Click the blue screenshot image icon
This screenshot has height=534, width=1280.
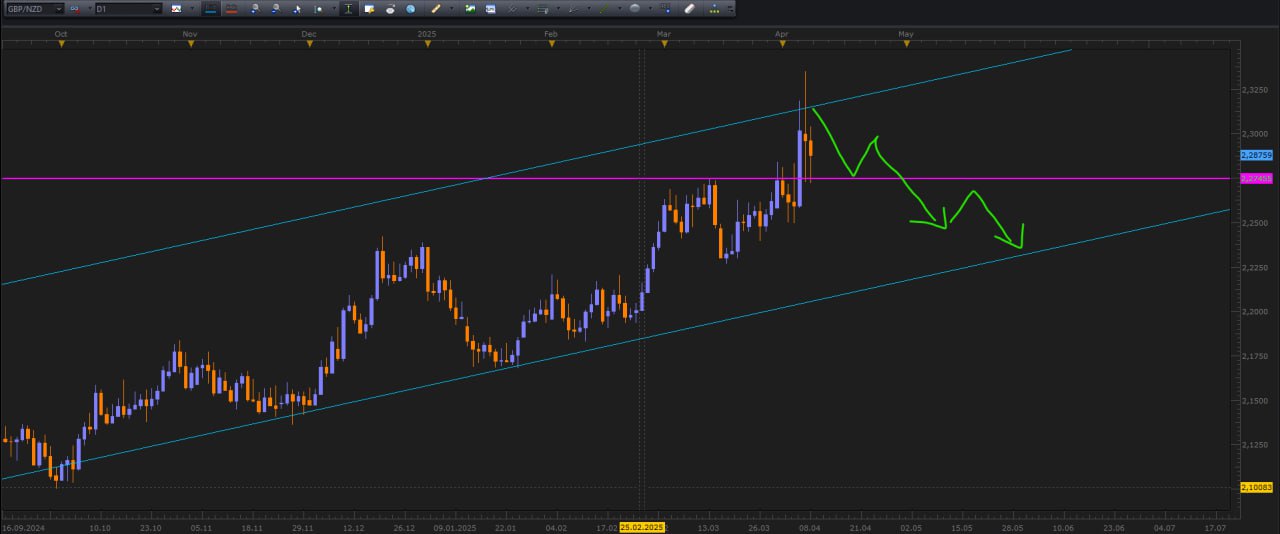point(490,9)
